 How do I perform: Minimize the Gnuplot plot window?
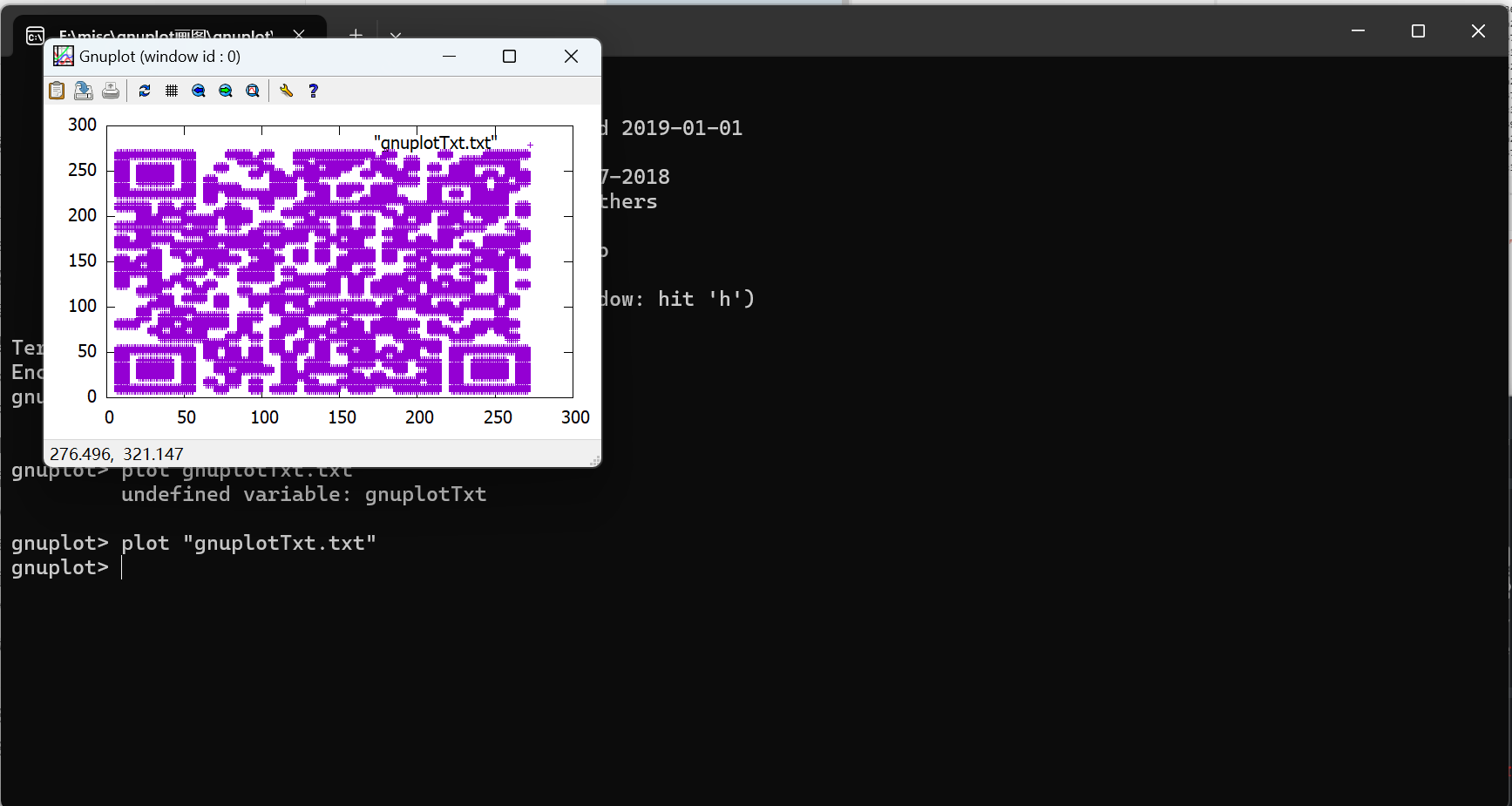point(450,57)
